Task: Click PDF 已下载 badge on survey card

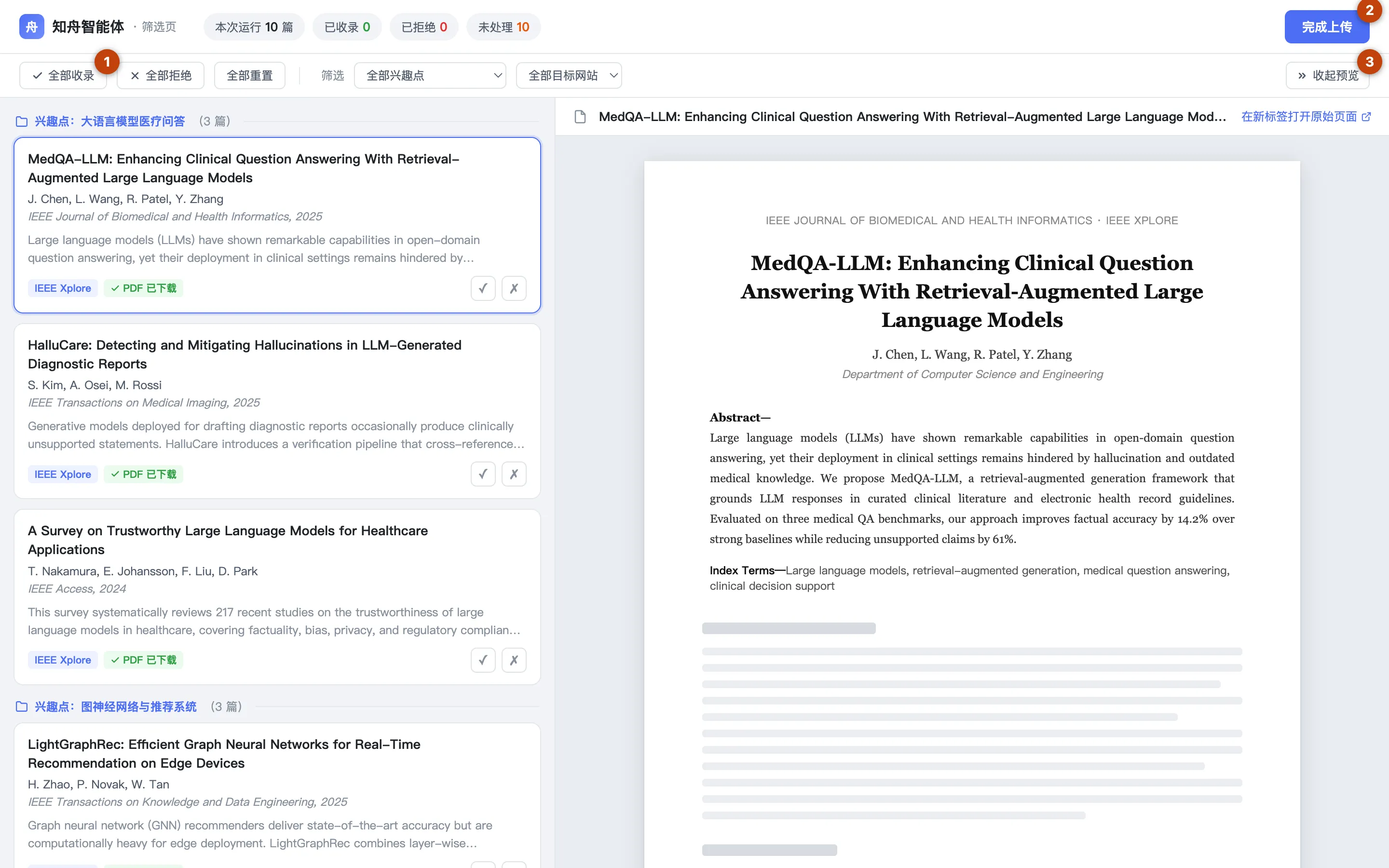Action: tap(144, 660)
